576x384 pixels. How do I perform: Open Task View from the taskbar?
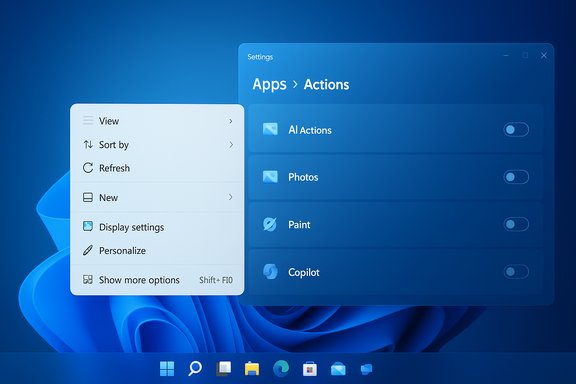[223, 369]
